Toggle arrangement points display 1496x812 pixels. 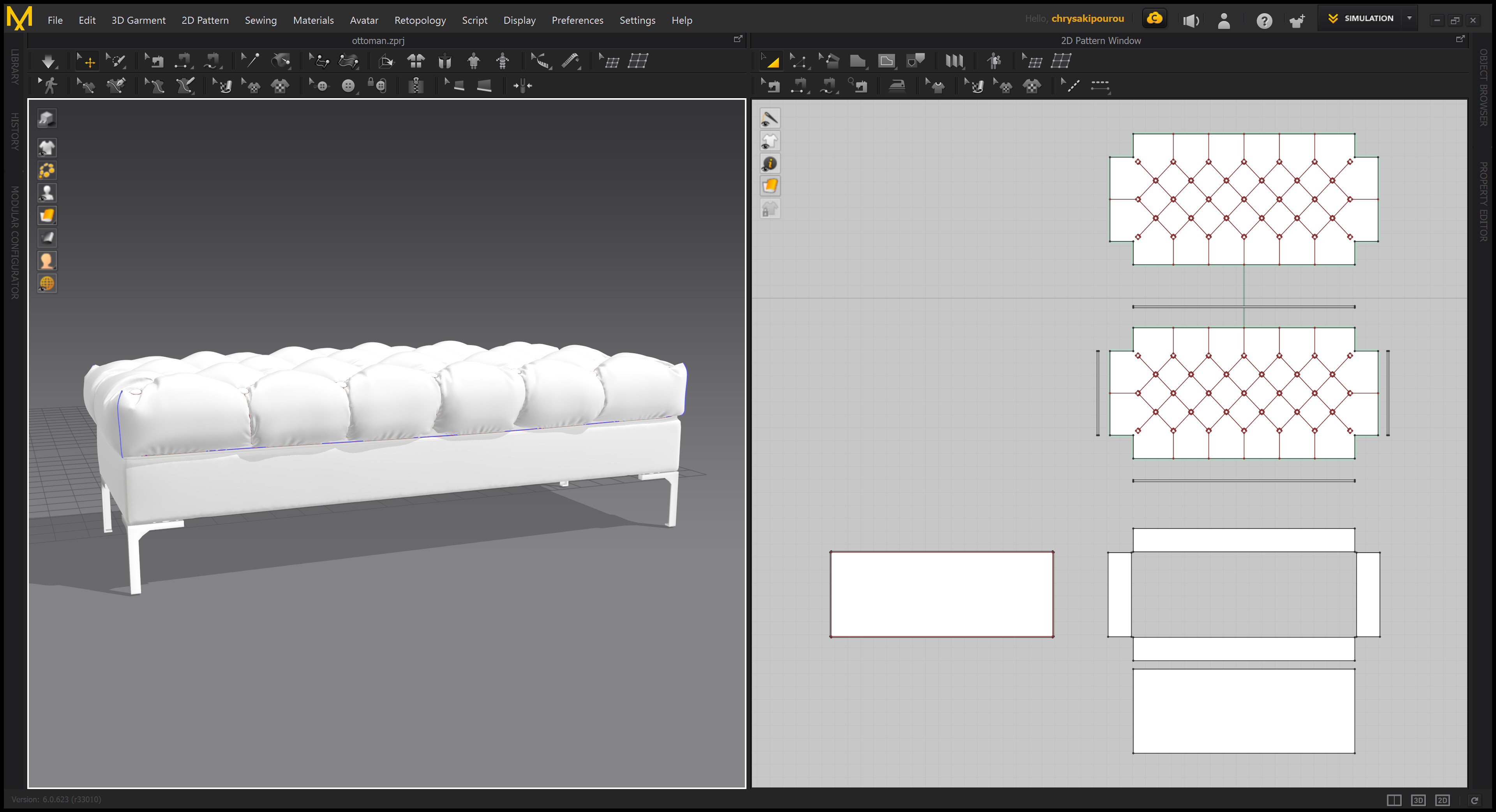[x=47, y=171]
